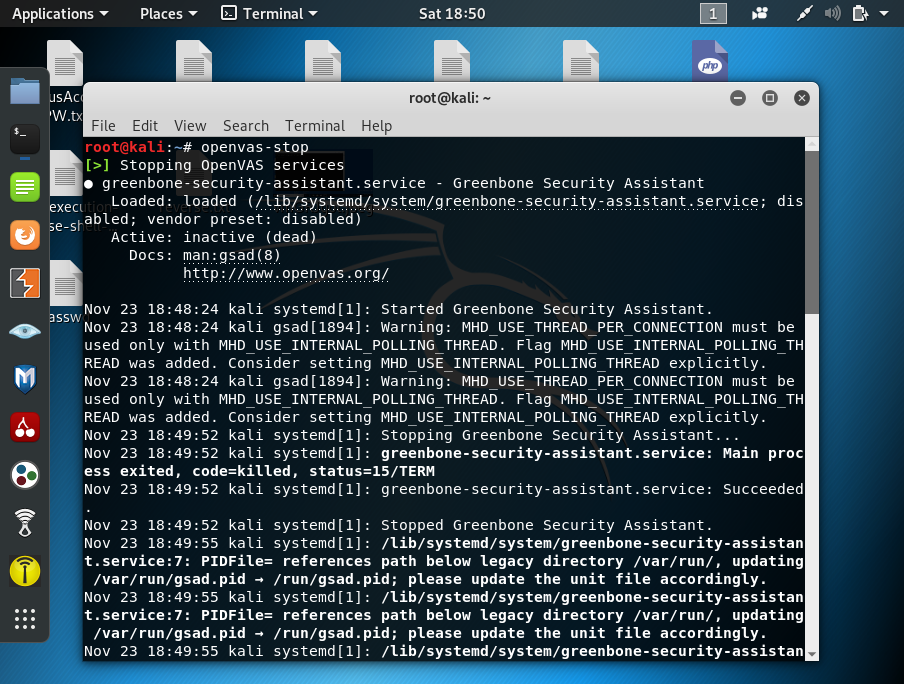Click the workspace 1 indicator

click(x=713, y=13)
